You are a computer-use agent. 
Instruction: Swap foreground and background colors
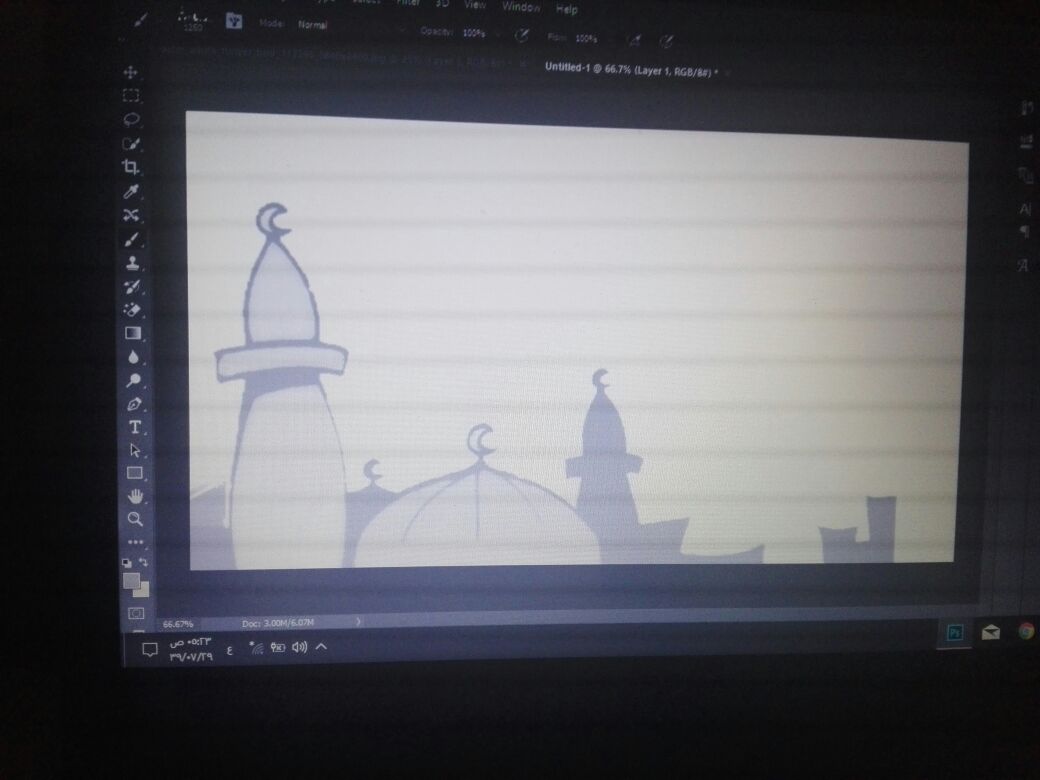144,563
